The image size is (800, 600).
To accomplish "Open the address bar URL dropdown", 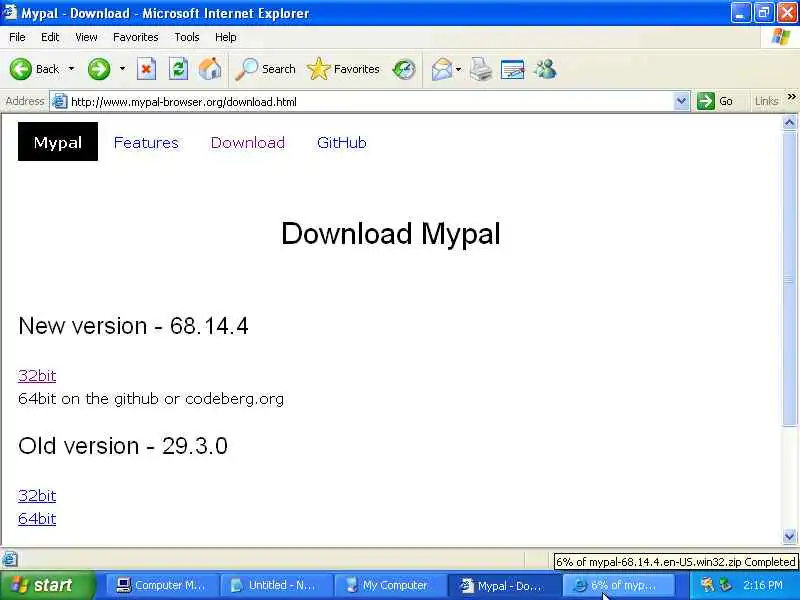I will point(681,101).
